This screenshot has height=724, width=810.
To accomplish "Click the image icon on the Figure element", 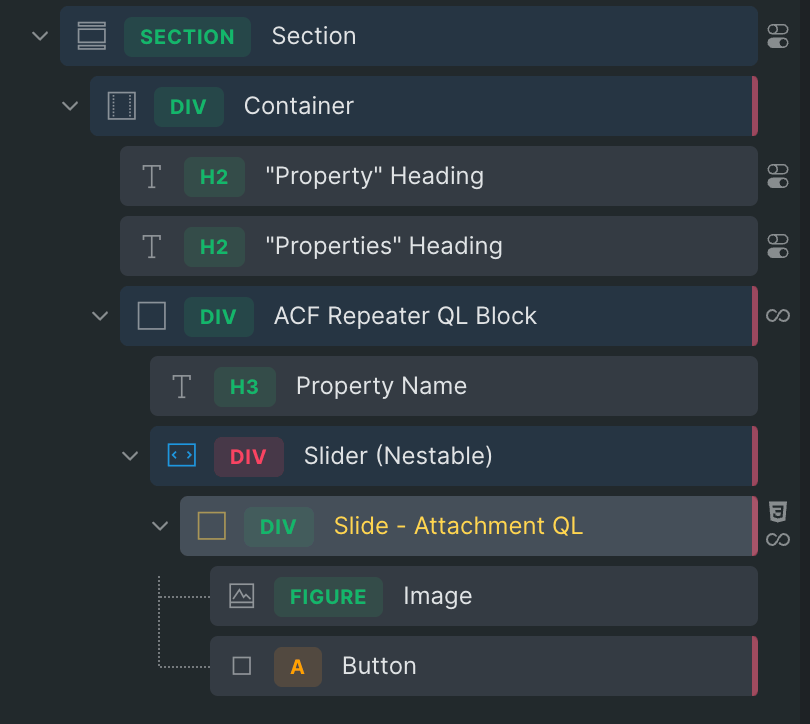I will pos(242,596).
